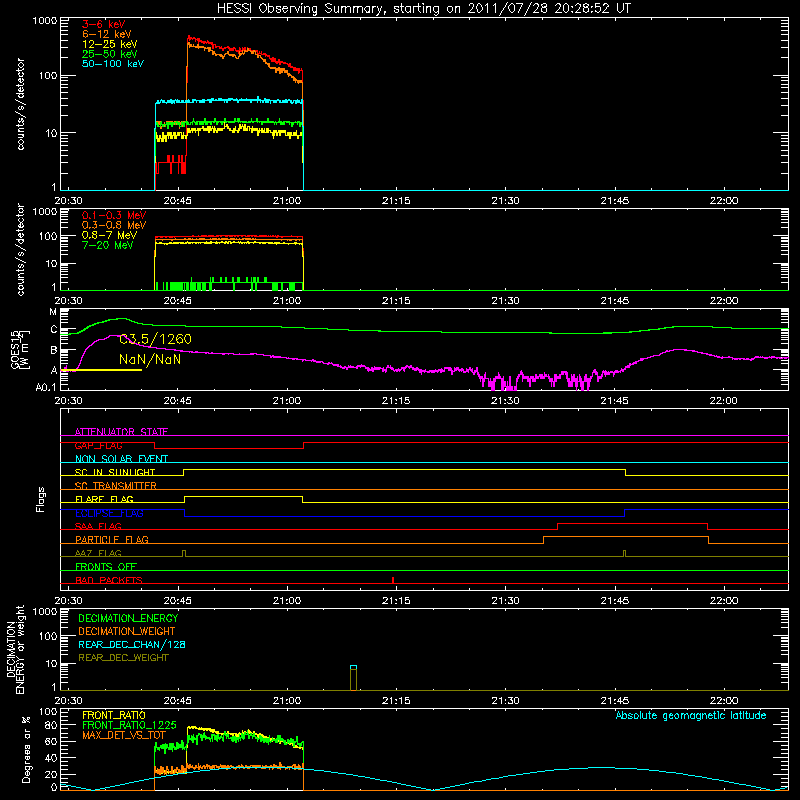Select the BAD_PACKETS flag label
The width and height of the screenshot is (800, 800).
point(109,580)
